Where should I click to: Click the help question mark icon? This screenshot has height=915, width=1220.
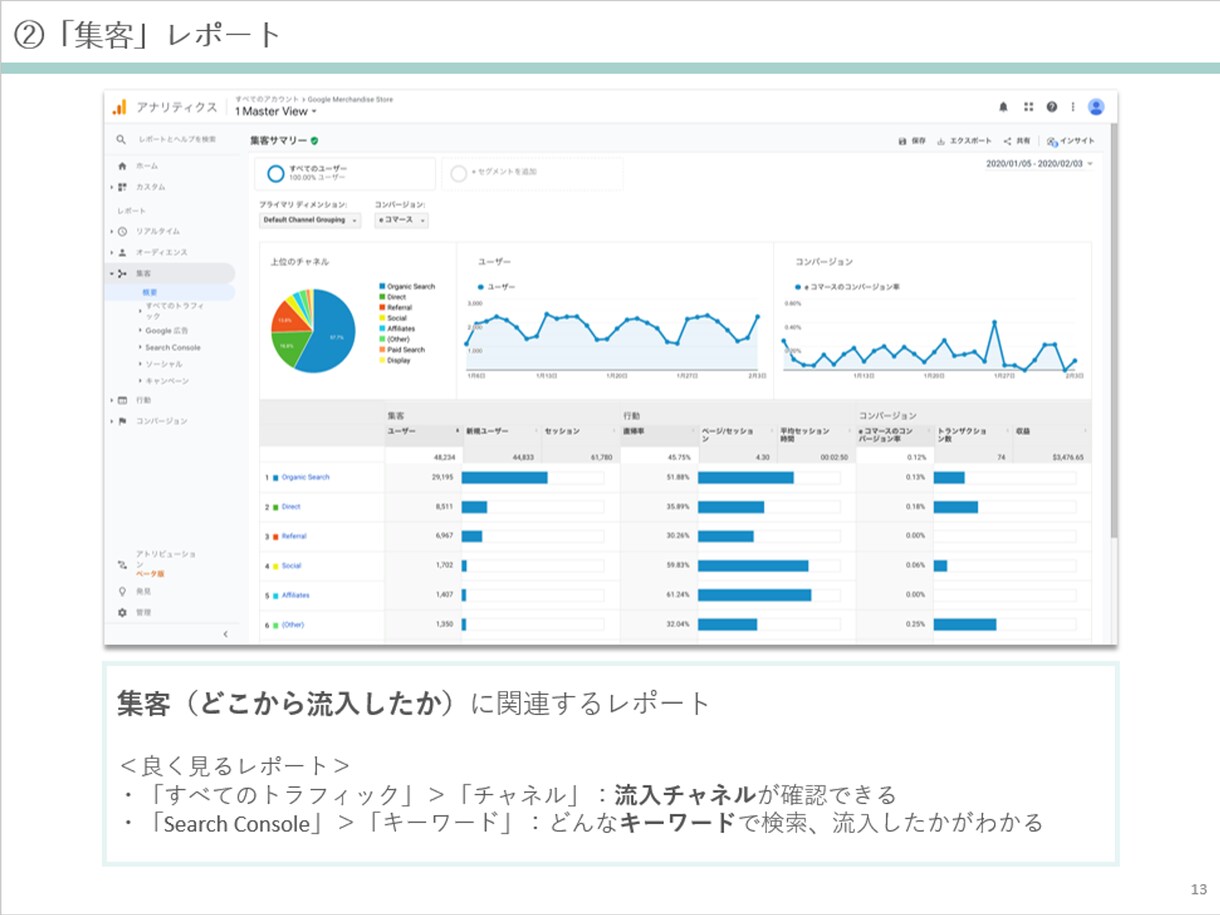tap(1052, 107)
